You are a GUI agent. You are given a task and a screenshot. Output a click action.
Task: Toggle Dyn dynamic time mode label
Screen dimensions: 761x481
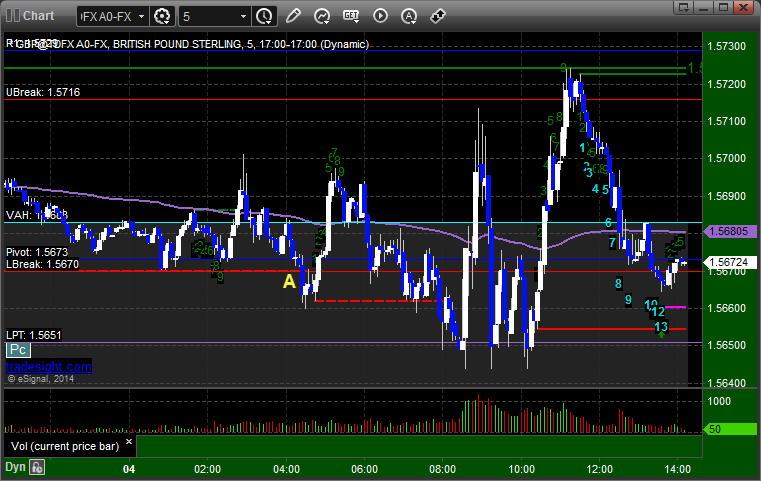pyautogui.click(x=14, y=467)
